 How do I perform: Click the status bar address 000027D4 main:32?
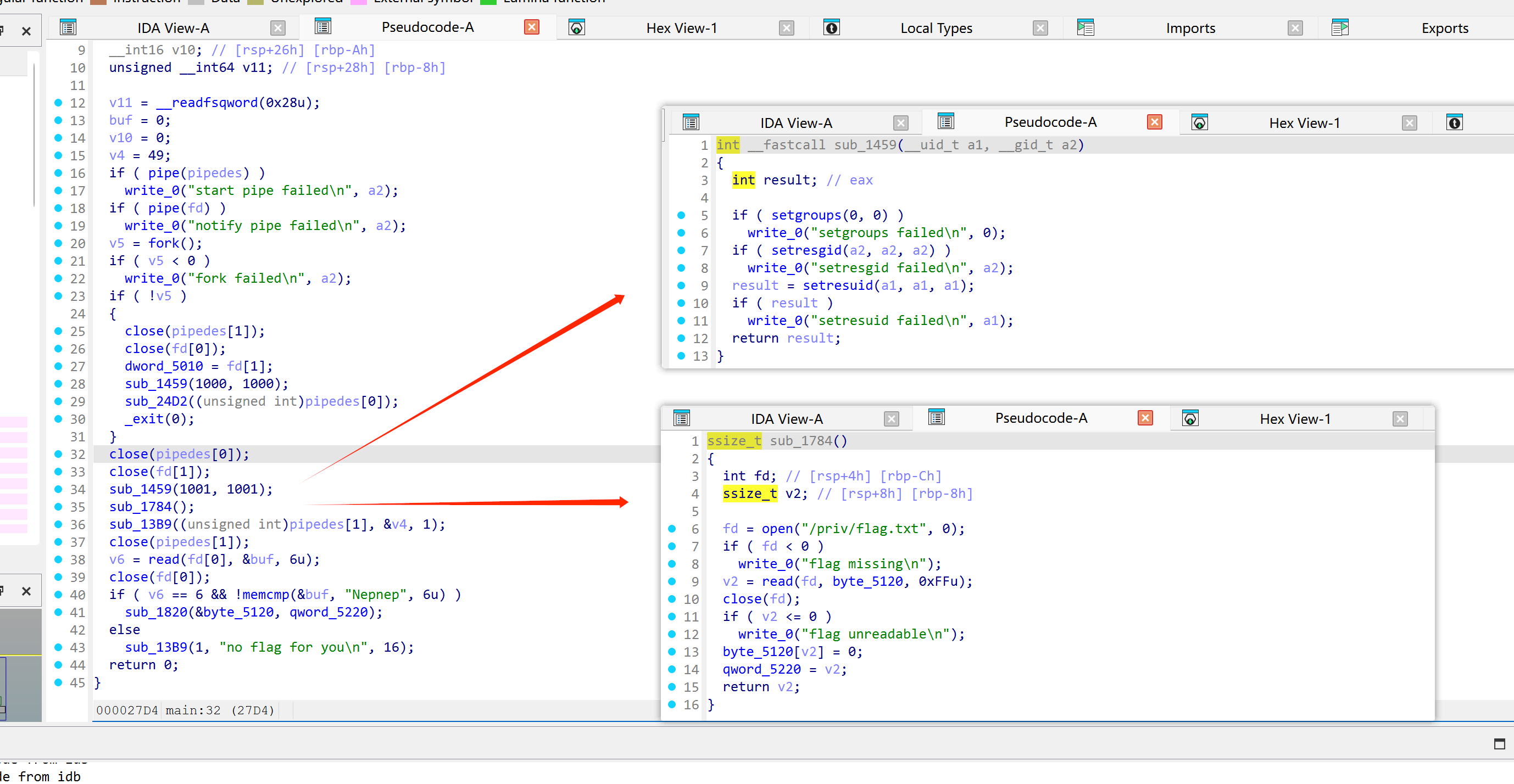185,710
